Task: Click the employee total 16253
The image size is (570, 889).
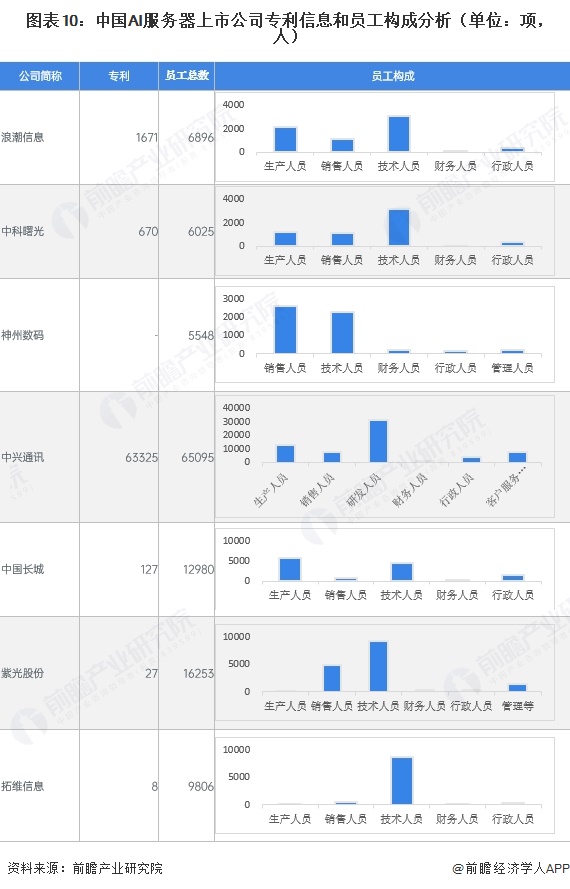Action: 199,673
